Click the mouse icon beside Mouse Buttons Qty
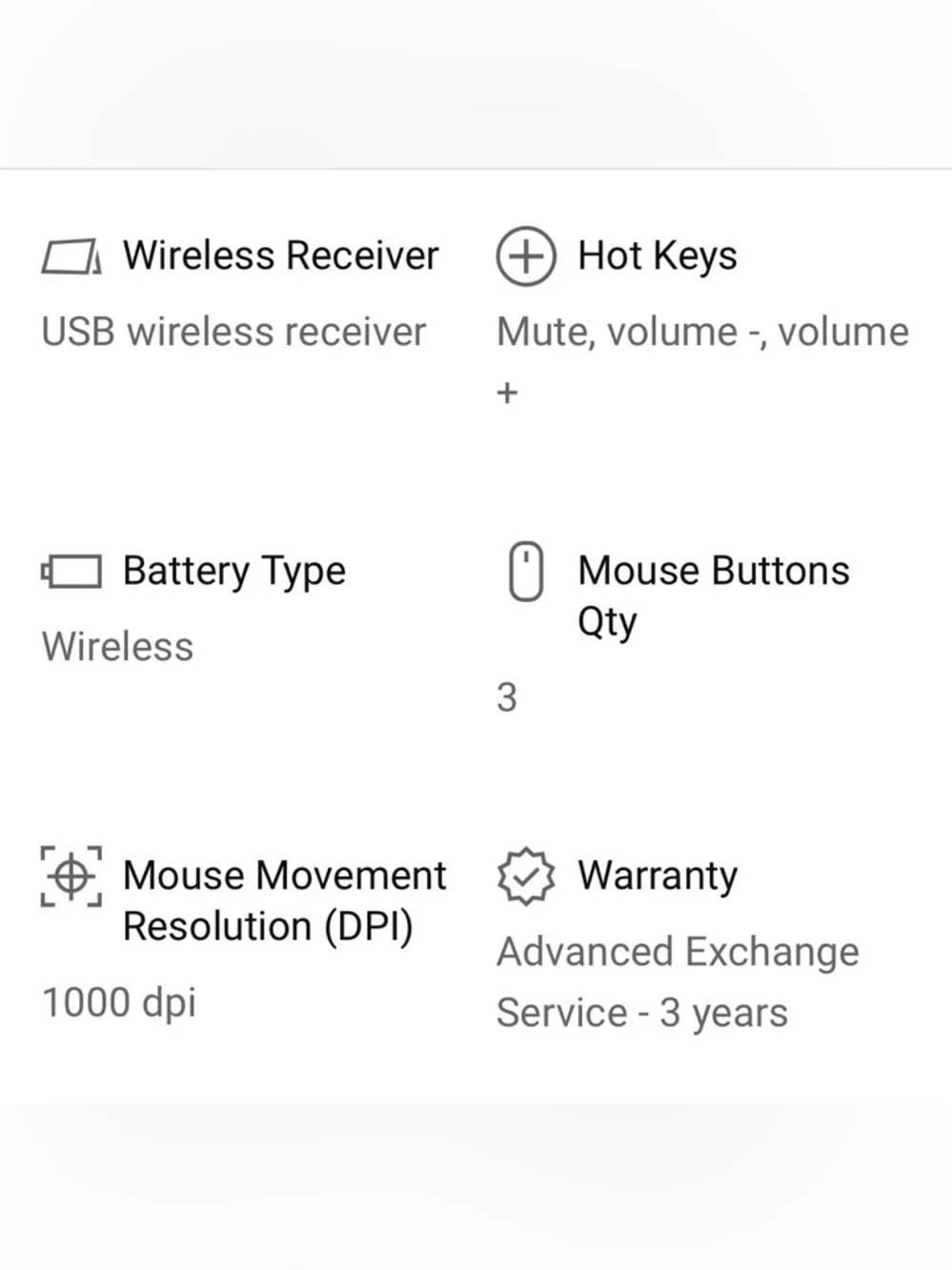The width and height of the screenshot is (952, 1270). 526,572
